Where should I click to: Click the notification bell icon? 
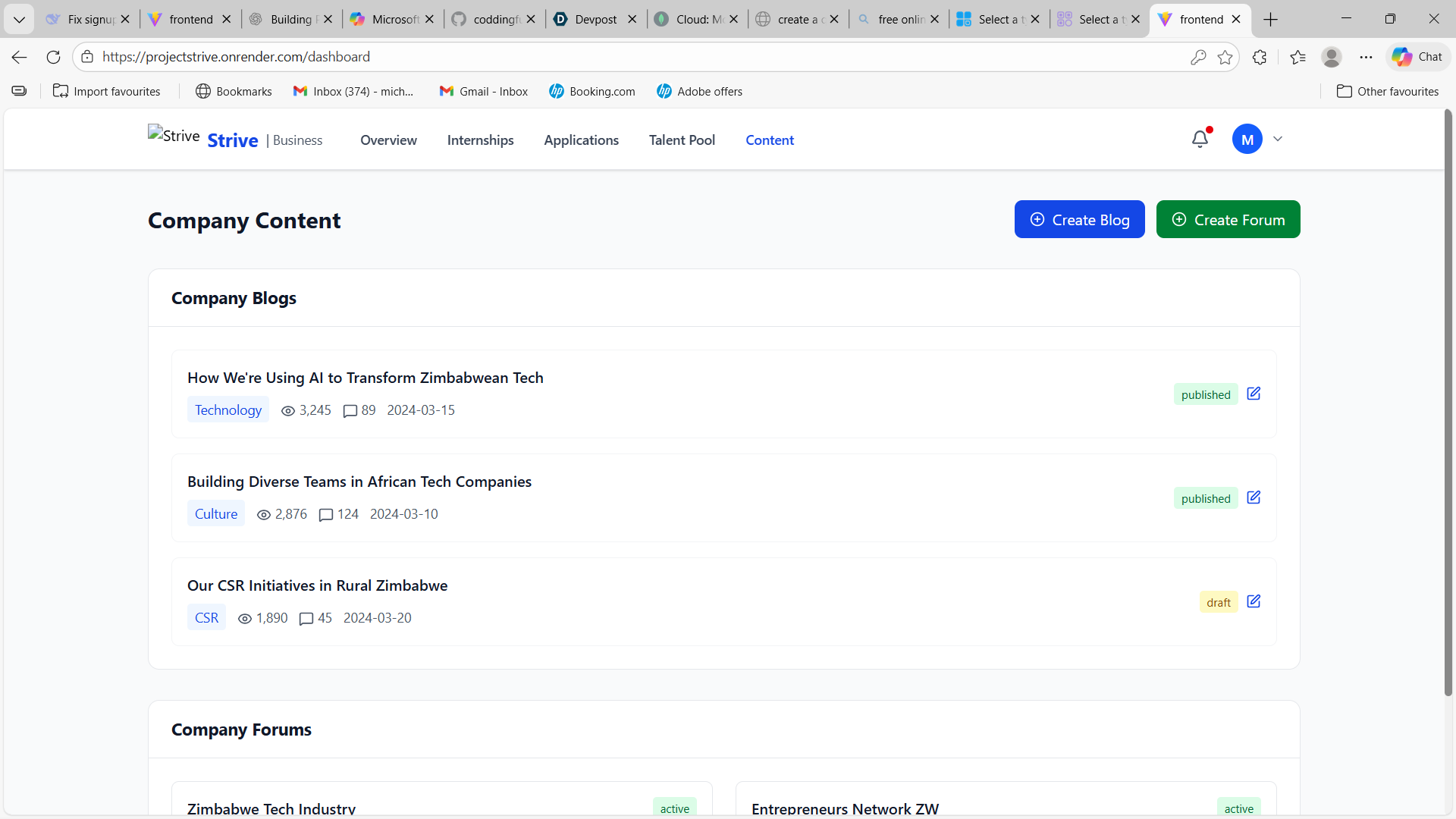click(x=1200, y=140)
